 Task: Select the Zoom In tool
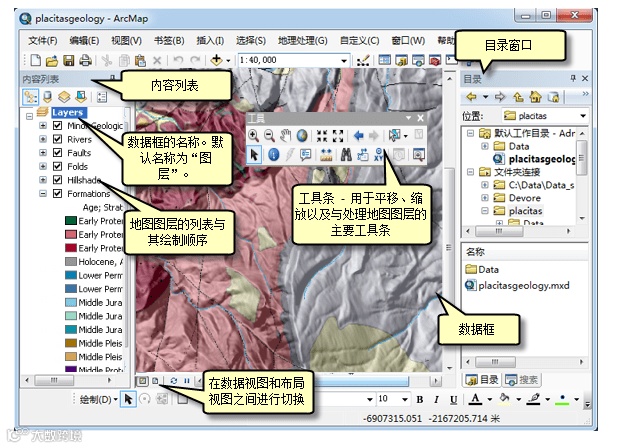pos(253,136)
